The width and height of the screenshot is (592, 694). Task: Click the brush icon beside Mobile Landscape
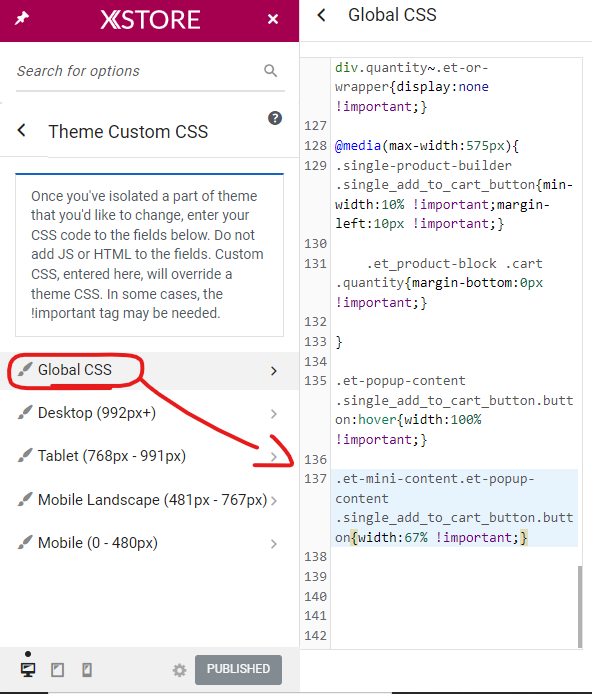click(25, 499)
